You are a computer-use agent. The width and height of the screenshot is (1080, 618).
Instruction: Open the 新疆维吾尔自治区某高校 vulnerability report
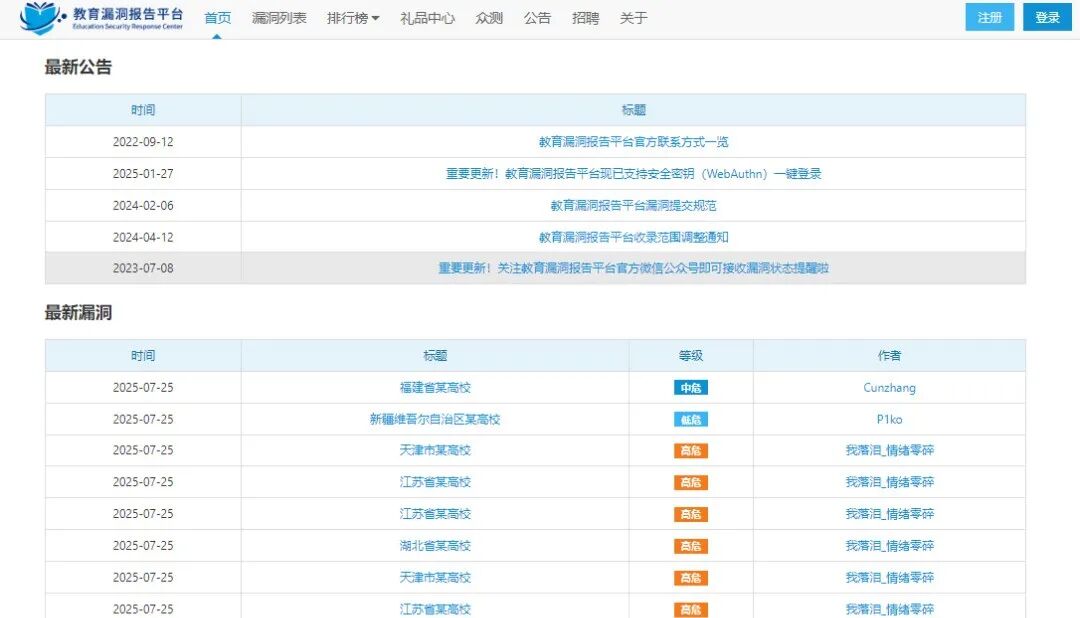pos(436,419)
